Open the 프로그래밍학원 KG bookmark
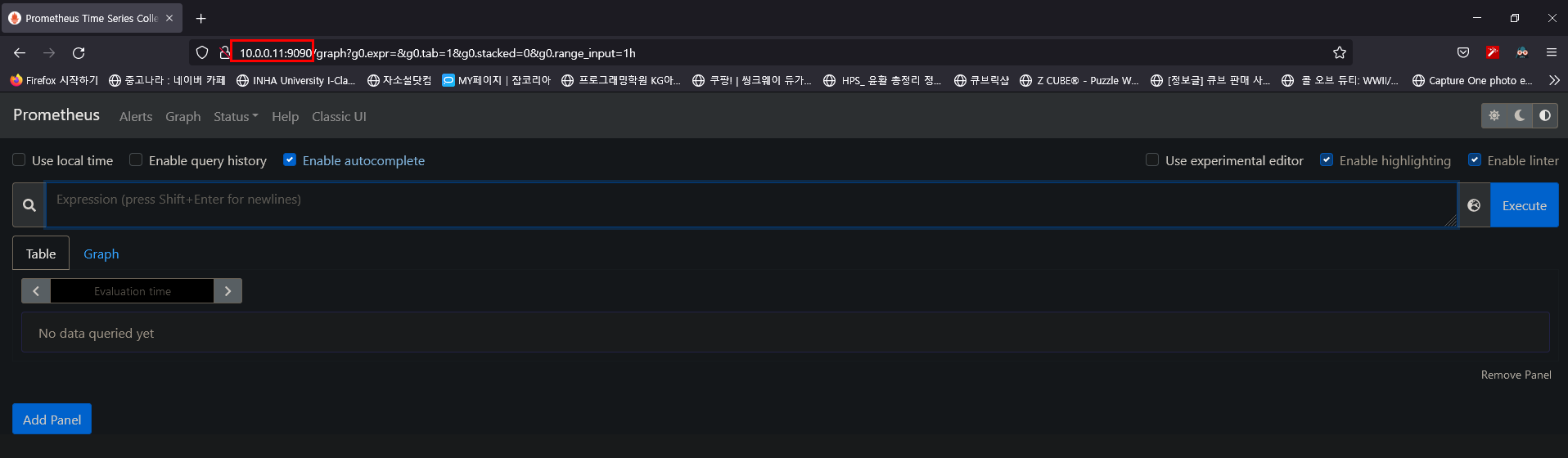 pyautogui.click(x=621, y=80)
